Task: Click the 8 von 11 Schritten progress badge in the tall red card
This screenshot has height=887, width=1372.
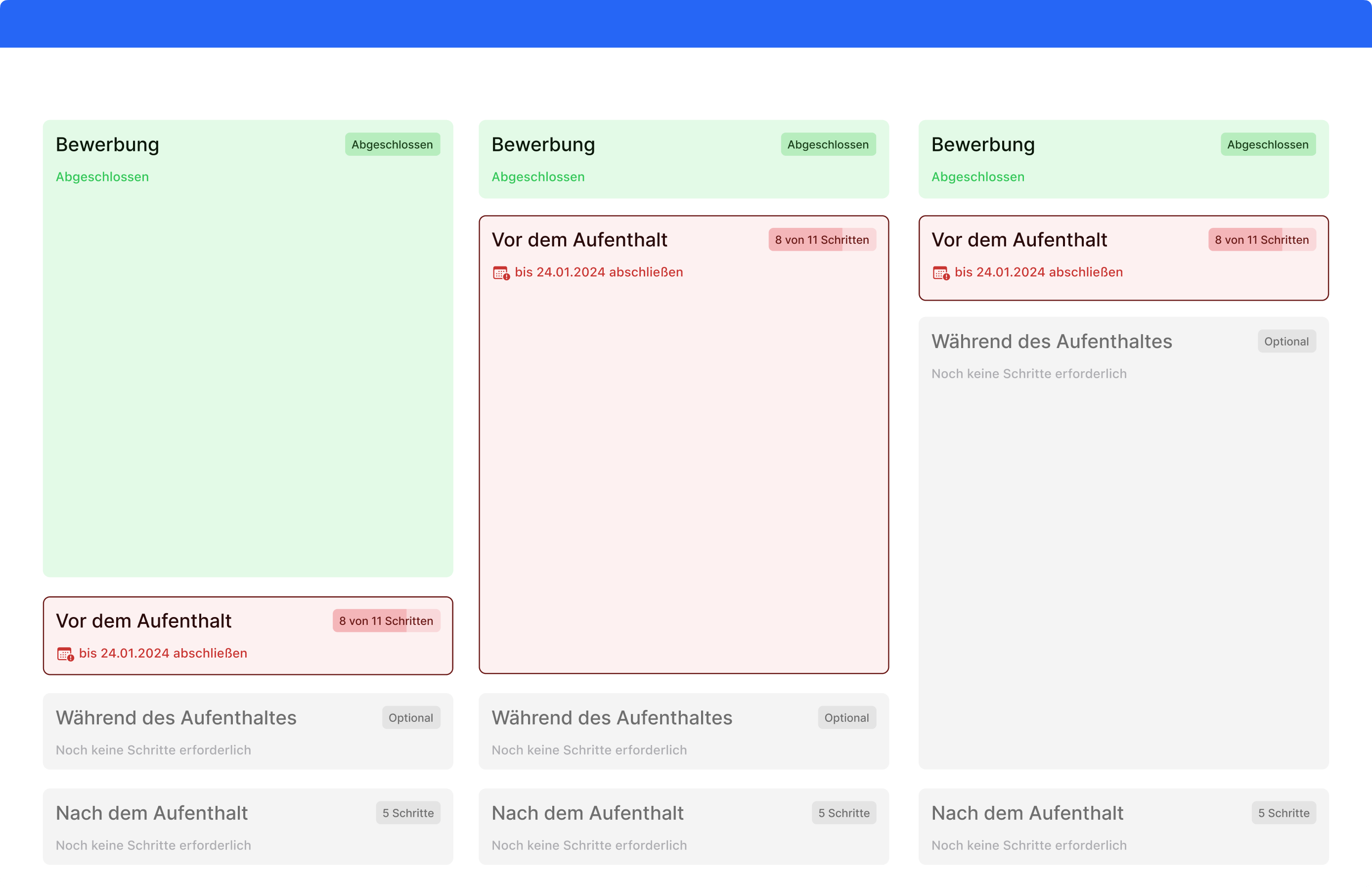Action: pos(821,240)
